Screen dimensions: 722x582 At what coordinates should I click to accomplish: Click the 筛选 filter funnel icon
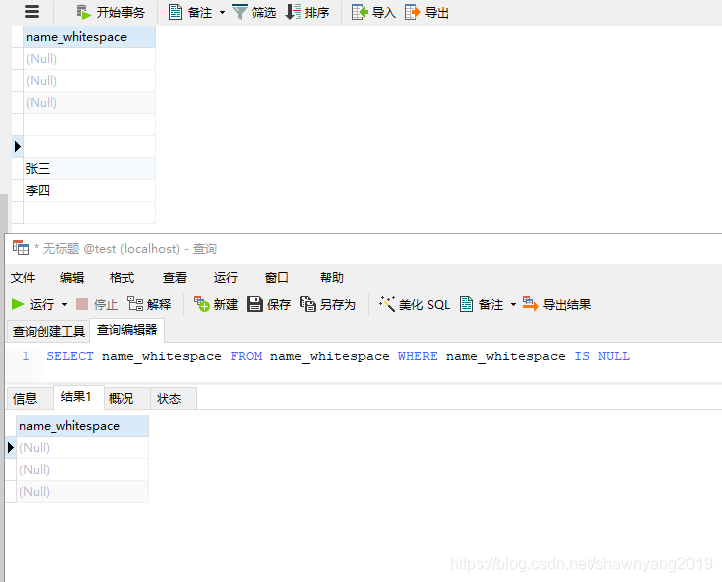click(x=239, y=12)
